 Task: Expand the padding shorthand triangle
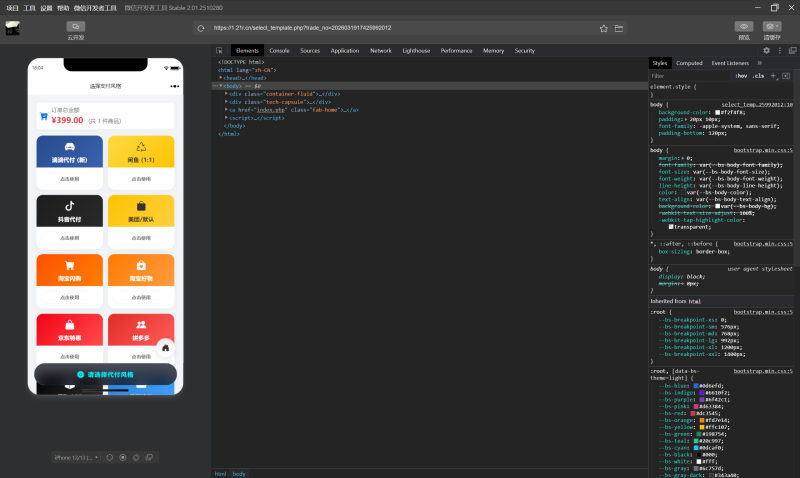click(686, 119)
